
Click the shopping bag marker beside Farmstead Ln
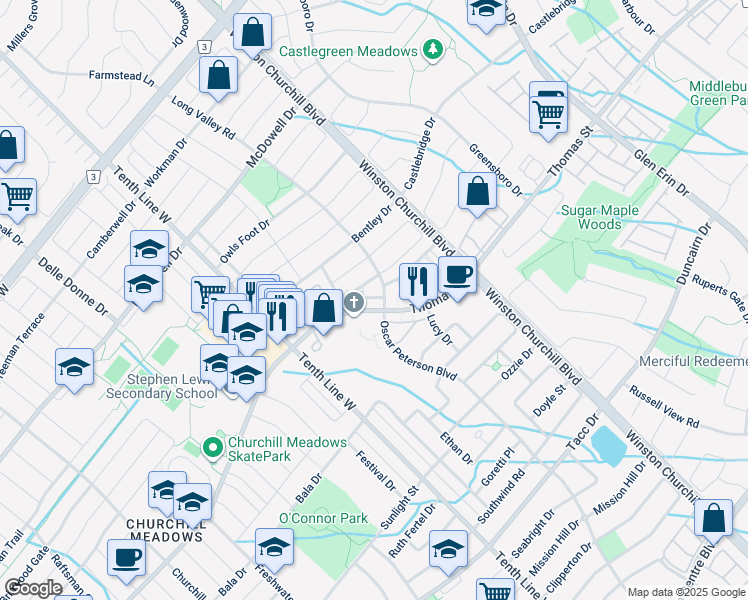[218, 76]
